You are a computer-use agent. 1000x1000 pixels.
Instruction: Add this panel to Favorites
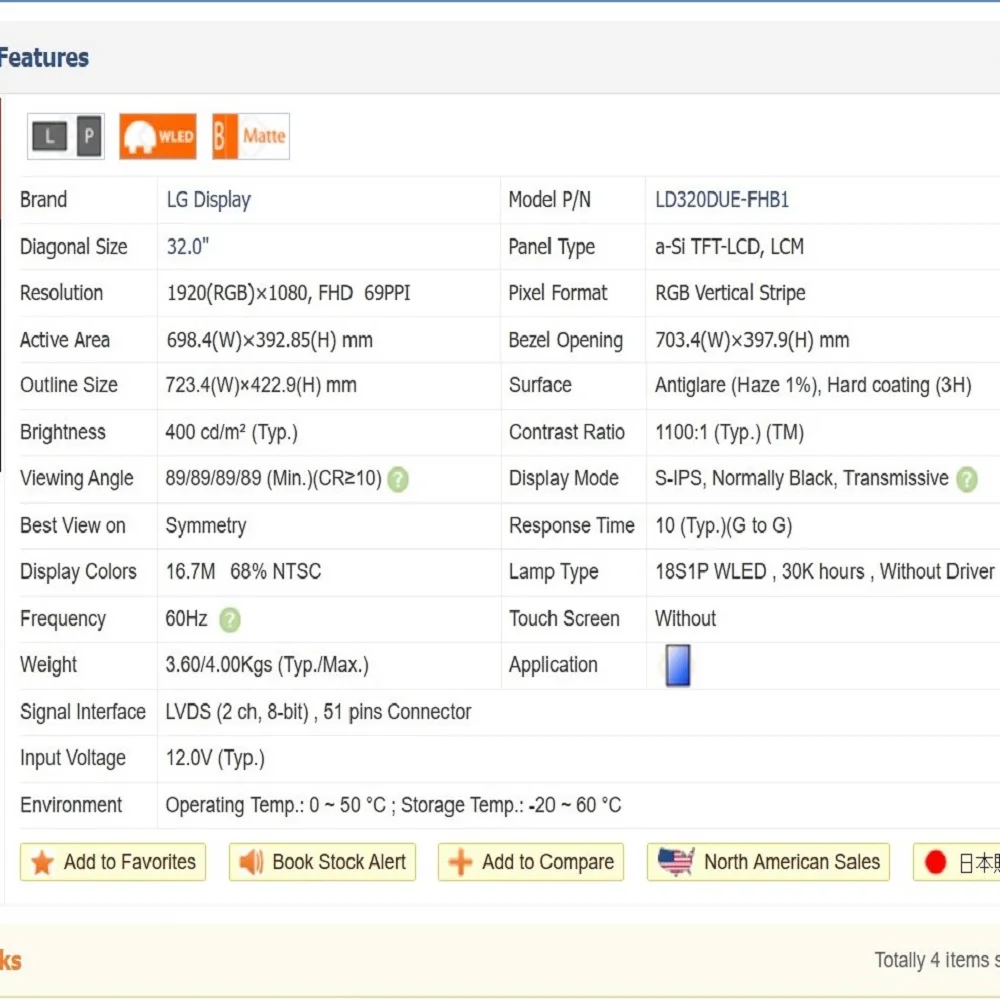click(x=113, y=862)
